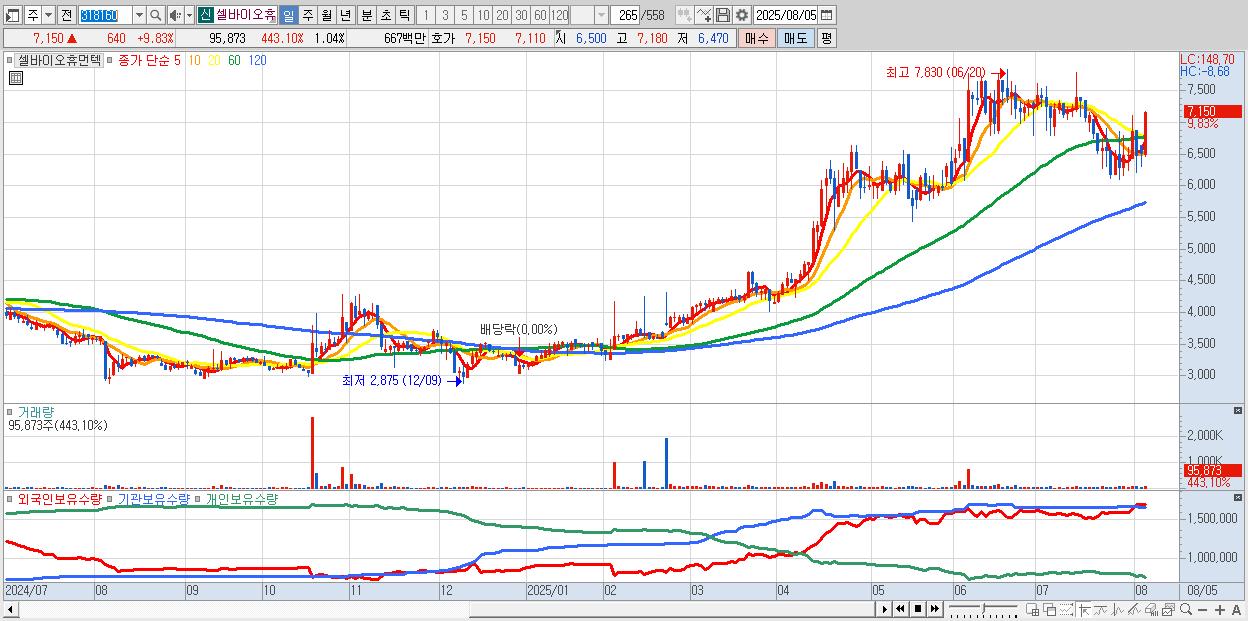Select the 월 (monthly) period toggle

point(326,15)
